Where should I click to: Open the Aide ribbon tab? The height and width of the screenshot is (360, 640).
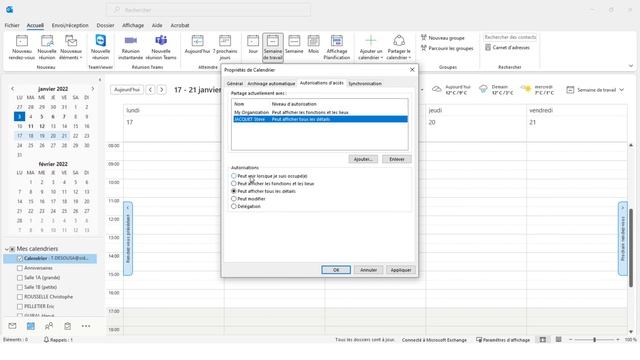[157, 25]
